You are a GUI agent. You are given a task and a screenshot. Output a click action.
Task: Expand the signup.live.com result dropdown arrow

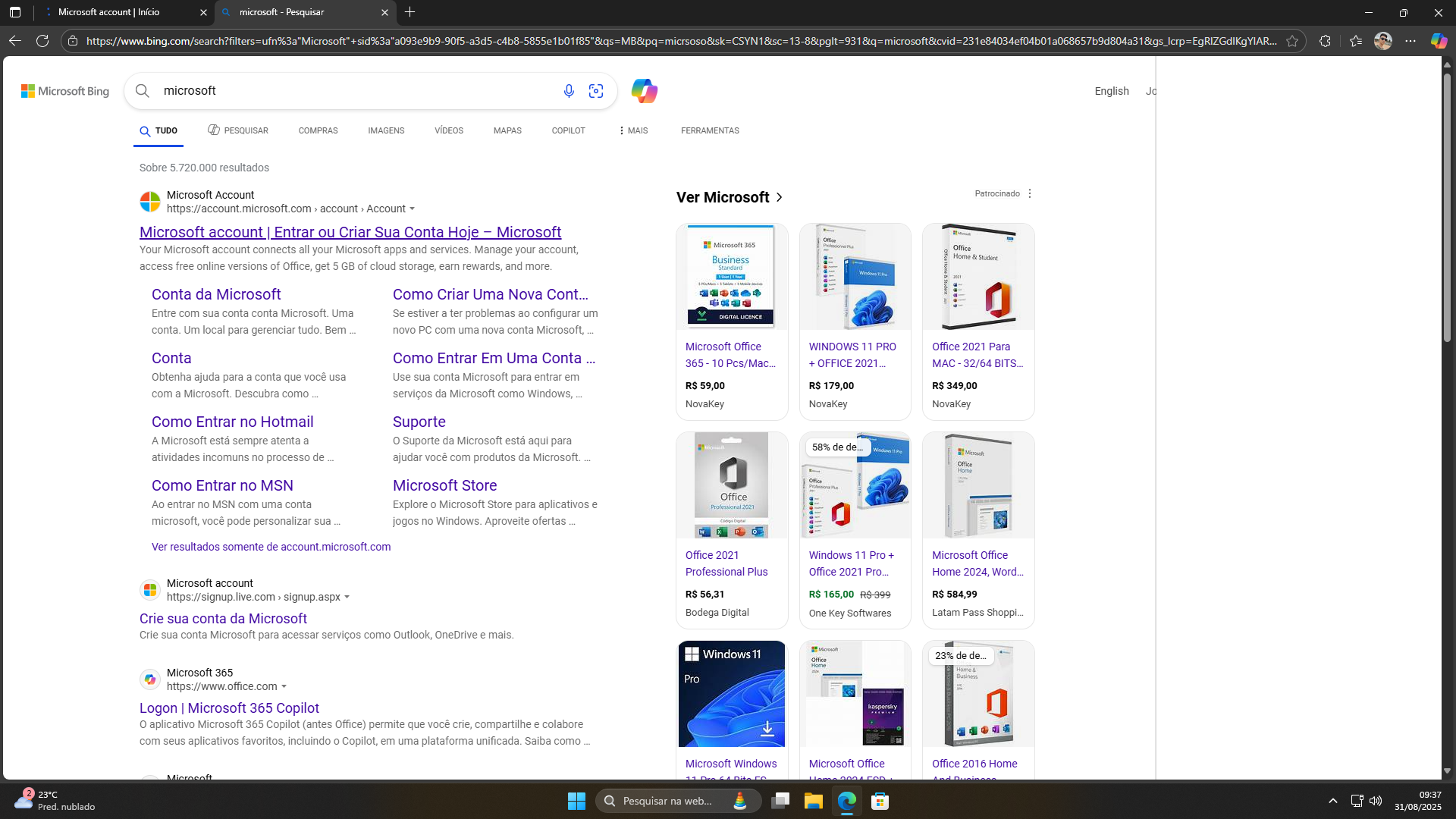coord(347,598)
